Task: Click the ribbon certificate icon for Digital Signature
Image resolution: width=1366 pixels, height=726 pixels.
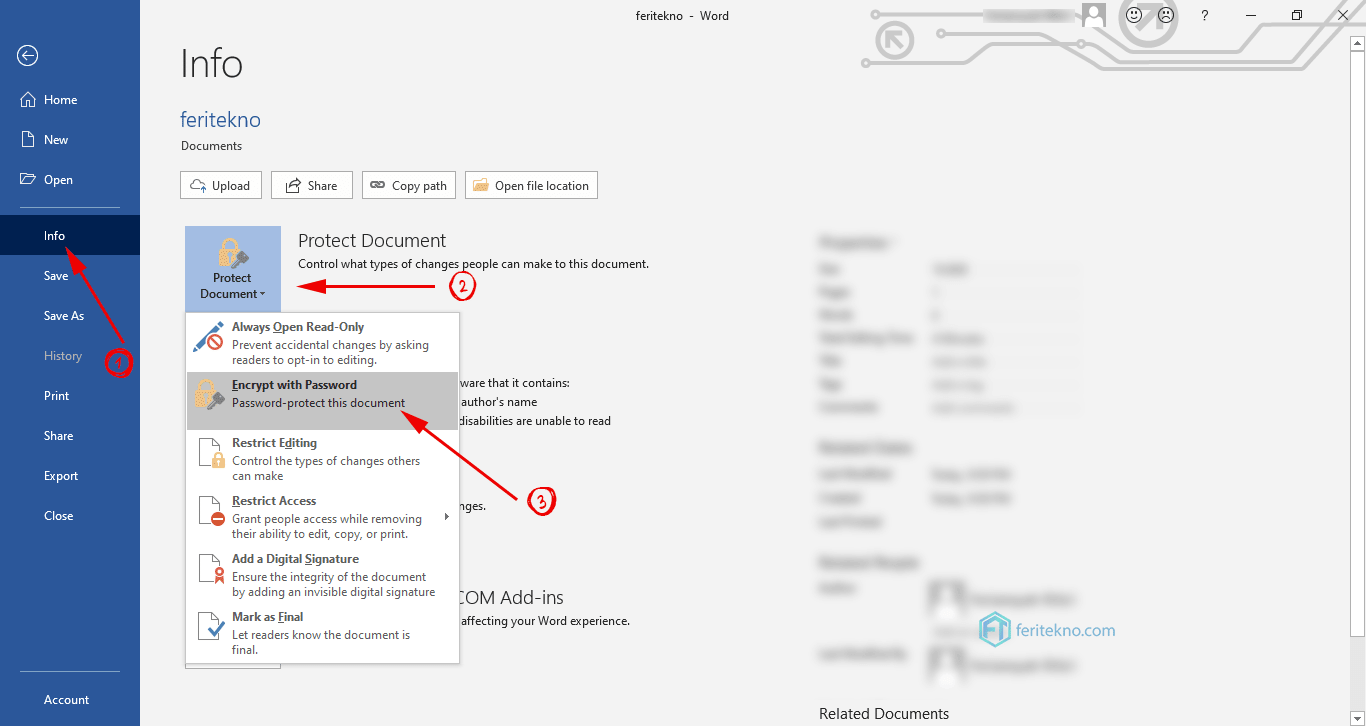Action: tap(211, 568)
